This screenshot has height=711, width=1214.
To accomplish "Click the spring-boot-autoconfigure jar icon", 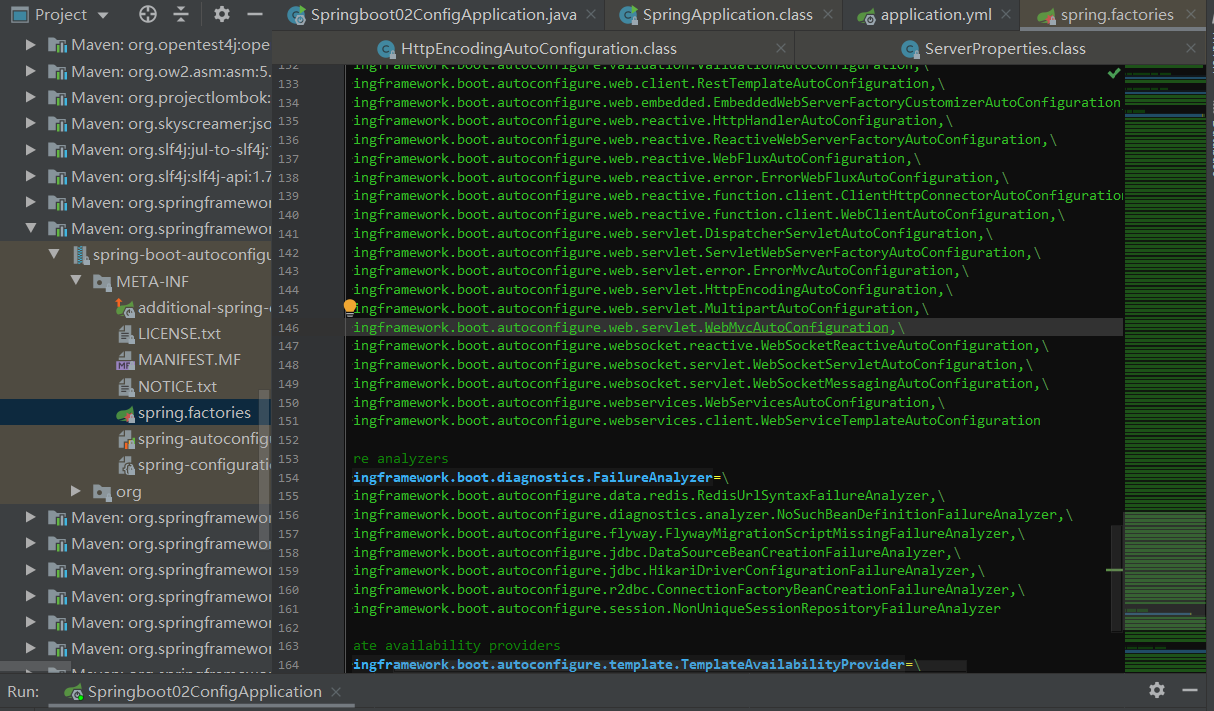I will [x=80, y=255].
